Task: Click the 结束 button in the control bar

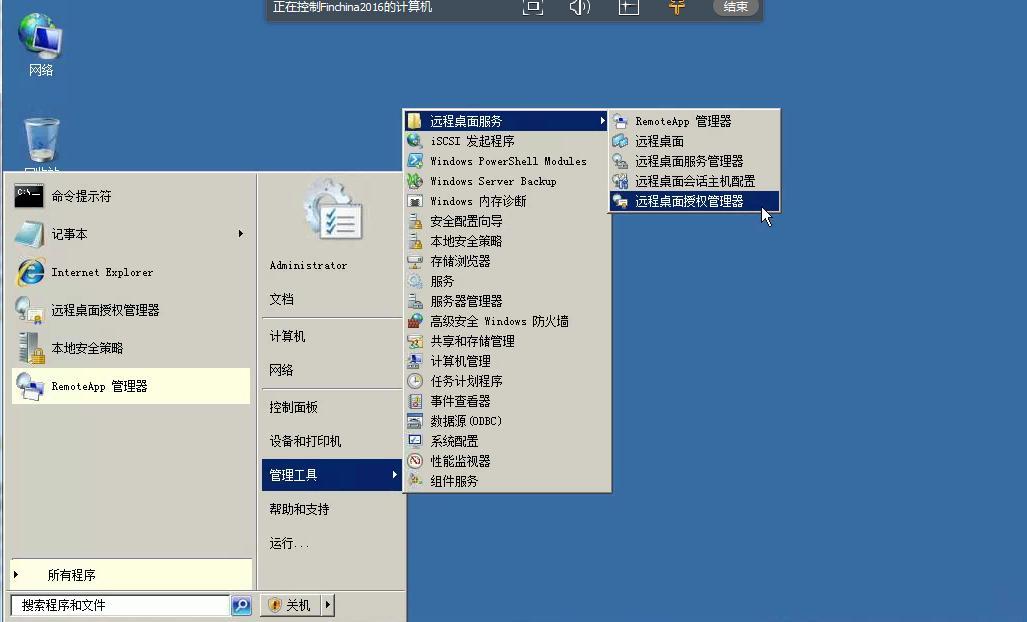Action: click(736, 8)
